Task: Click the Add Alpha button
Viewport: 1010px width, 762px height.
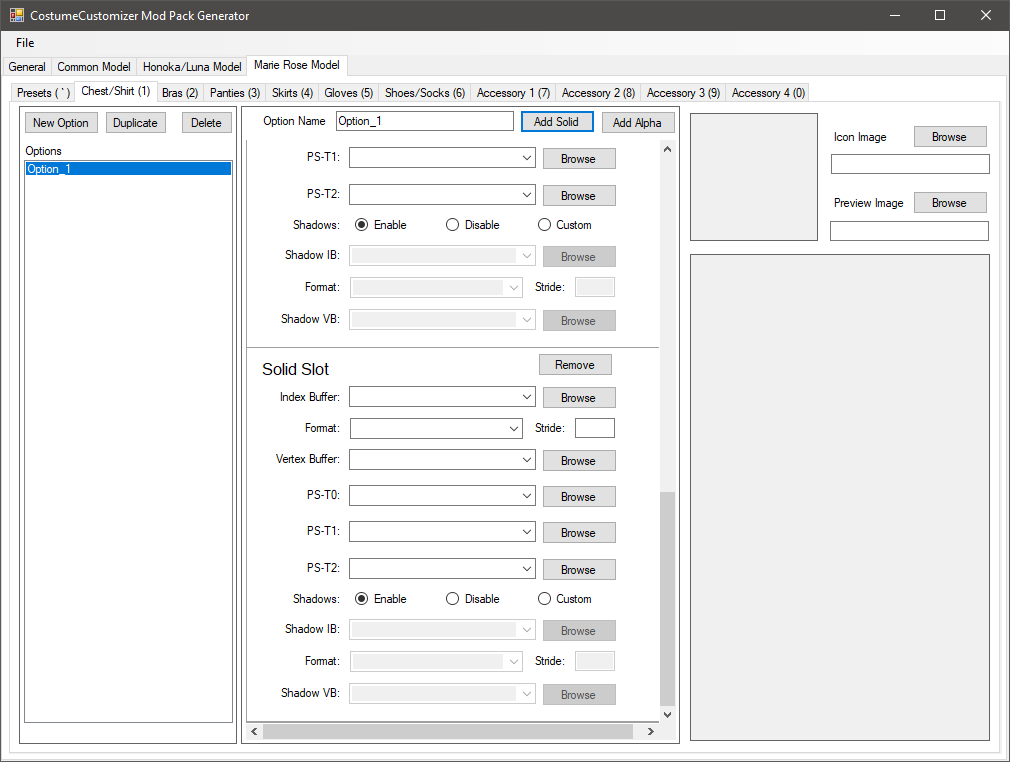Action: click(638, 122)
